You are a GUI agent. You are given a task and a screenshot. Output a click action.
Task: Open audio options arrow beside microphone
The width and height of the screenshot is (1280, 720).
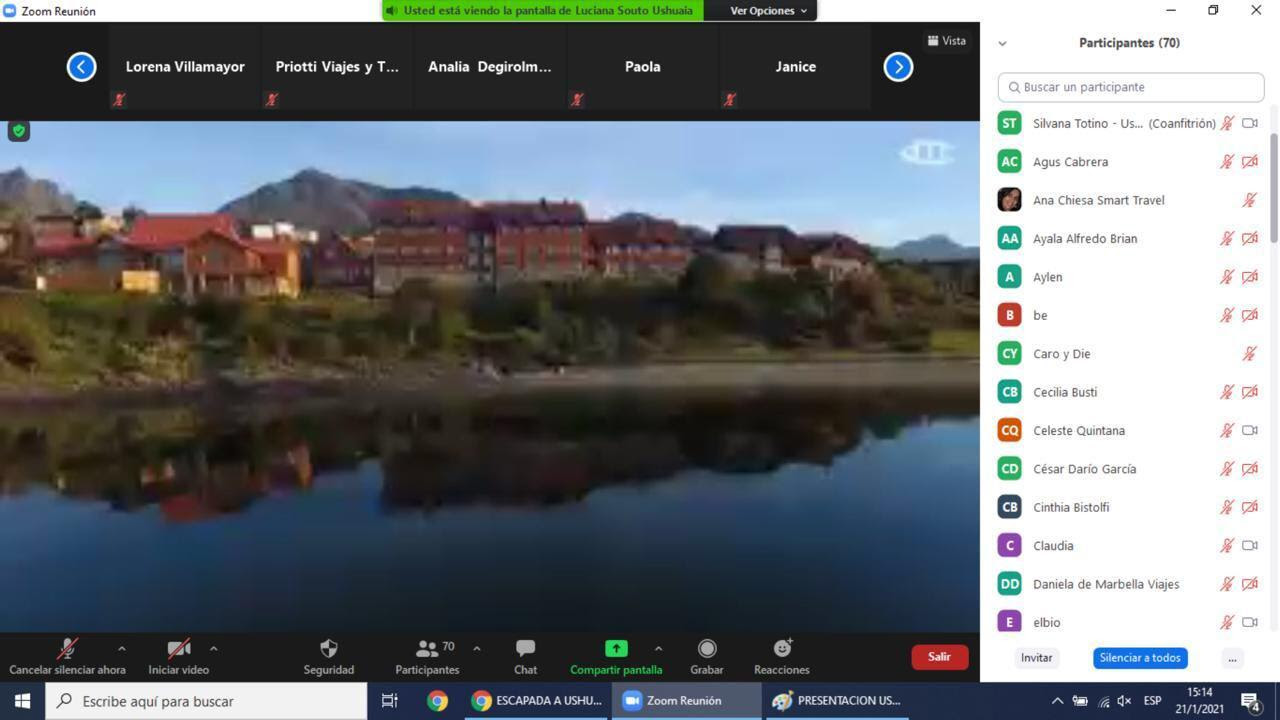tap(122, 648)
